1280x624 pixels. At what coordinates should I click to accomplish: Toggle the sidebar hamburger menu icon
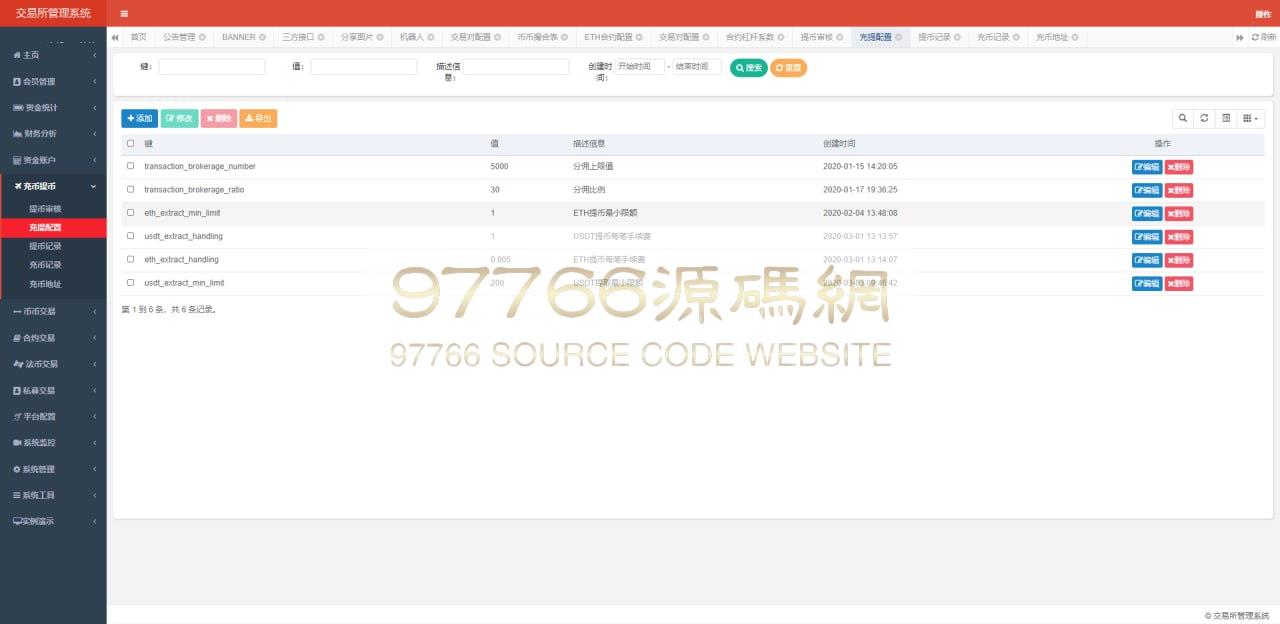pyautogui.click(x=124, y=13)
